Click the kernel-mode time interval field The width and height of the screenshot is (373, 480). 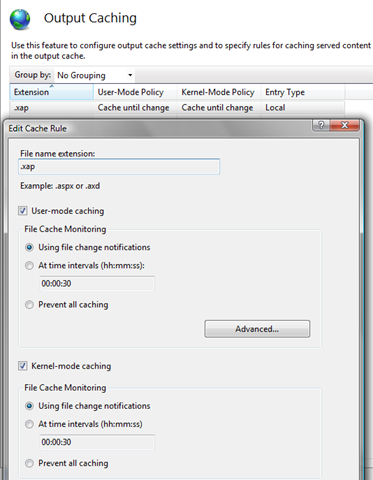(x=97, y=442)
